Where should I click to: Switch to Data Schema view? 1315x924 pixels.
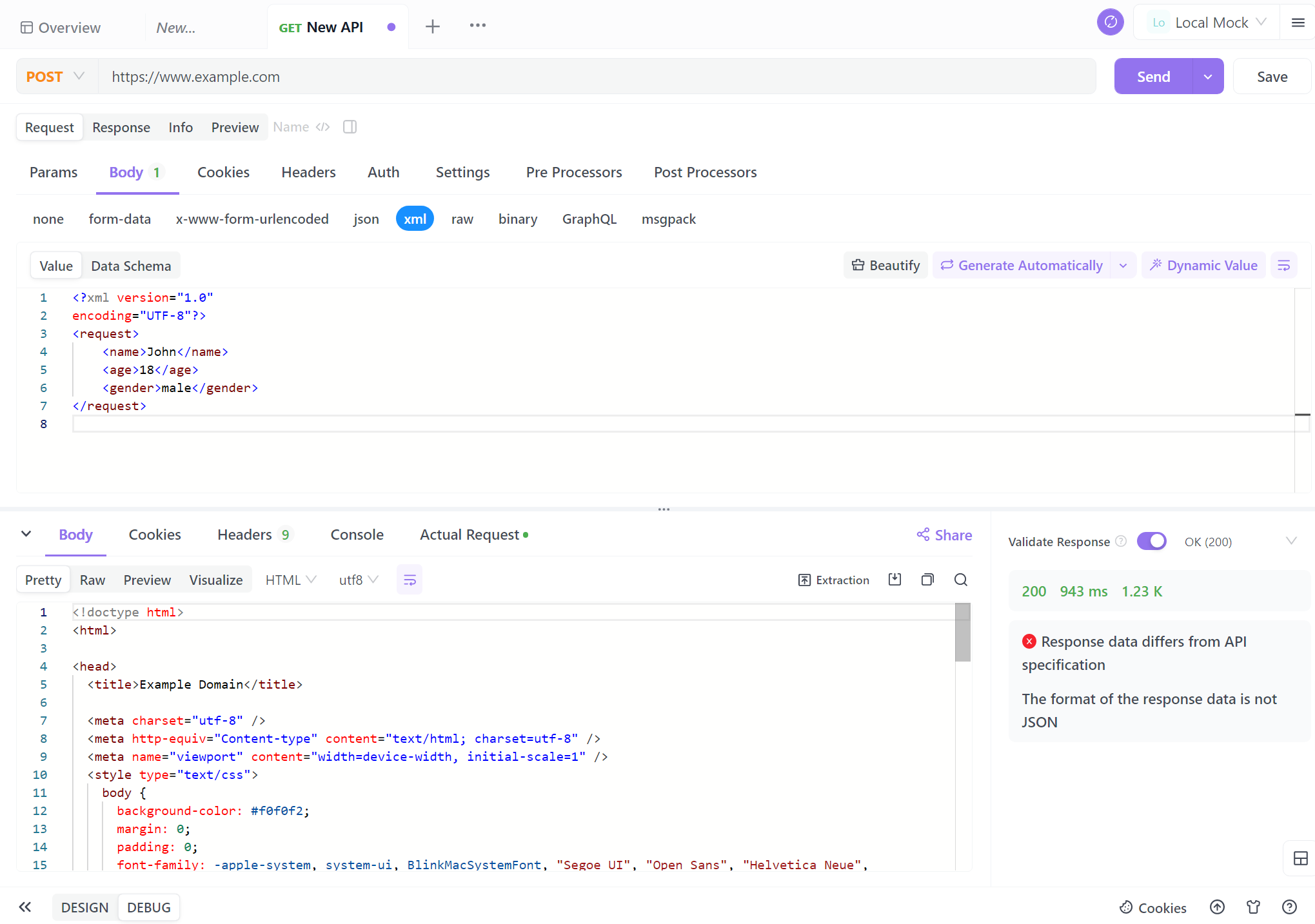tap(131, 266)
